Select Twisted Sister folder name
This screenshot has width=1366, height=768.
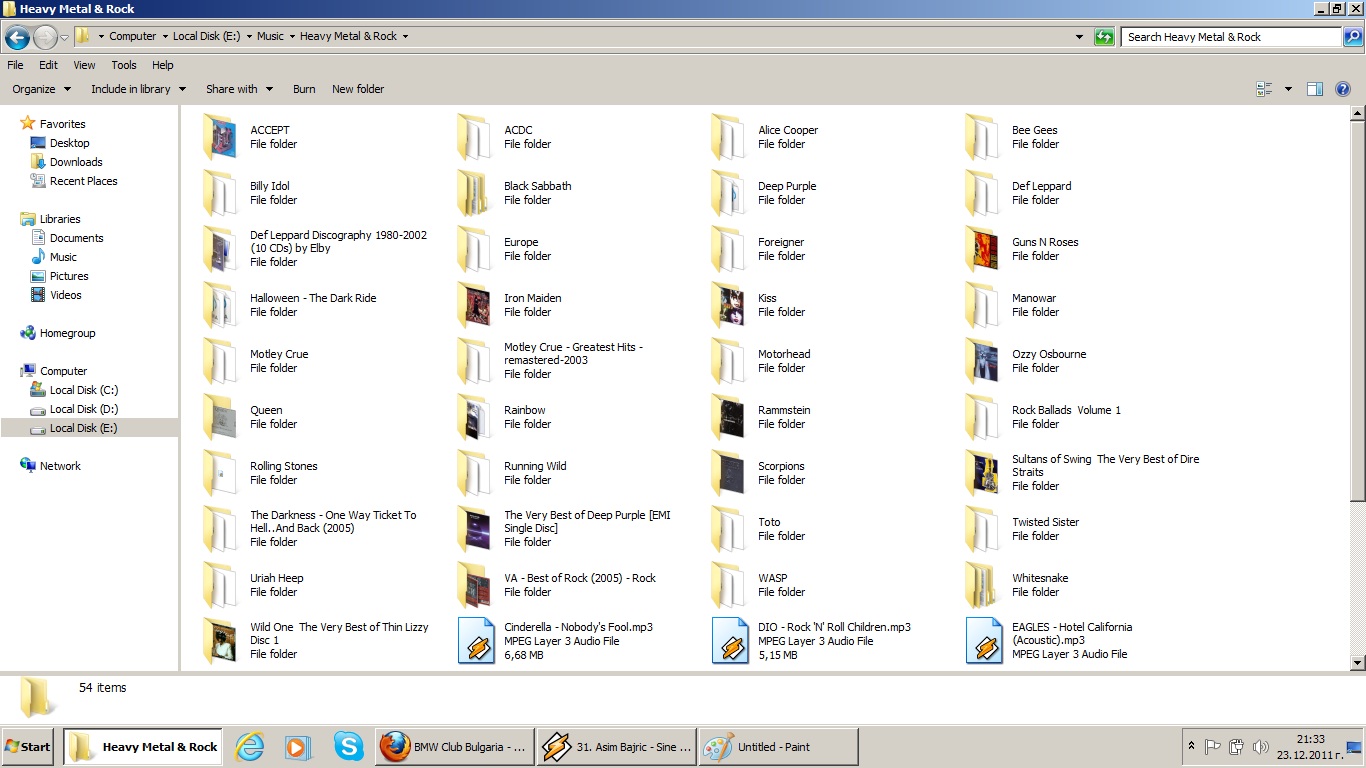tap(1045, 522)
